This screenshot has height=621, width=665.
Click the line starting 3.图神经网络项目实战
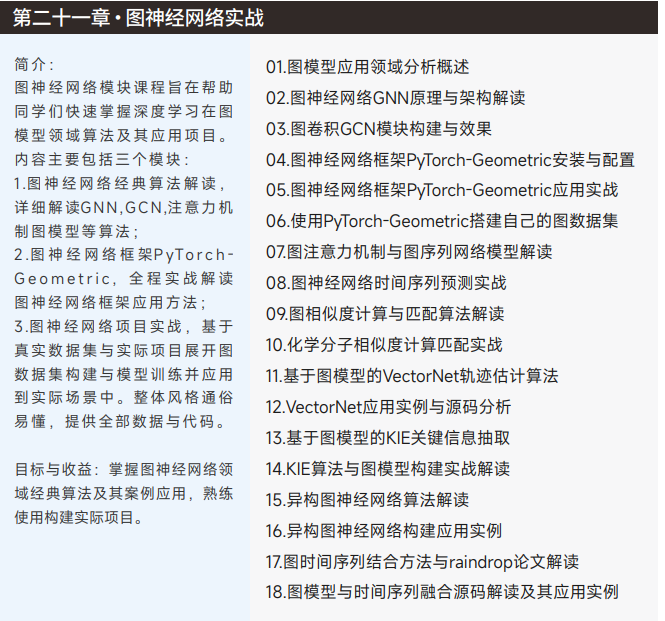124,326
